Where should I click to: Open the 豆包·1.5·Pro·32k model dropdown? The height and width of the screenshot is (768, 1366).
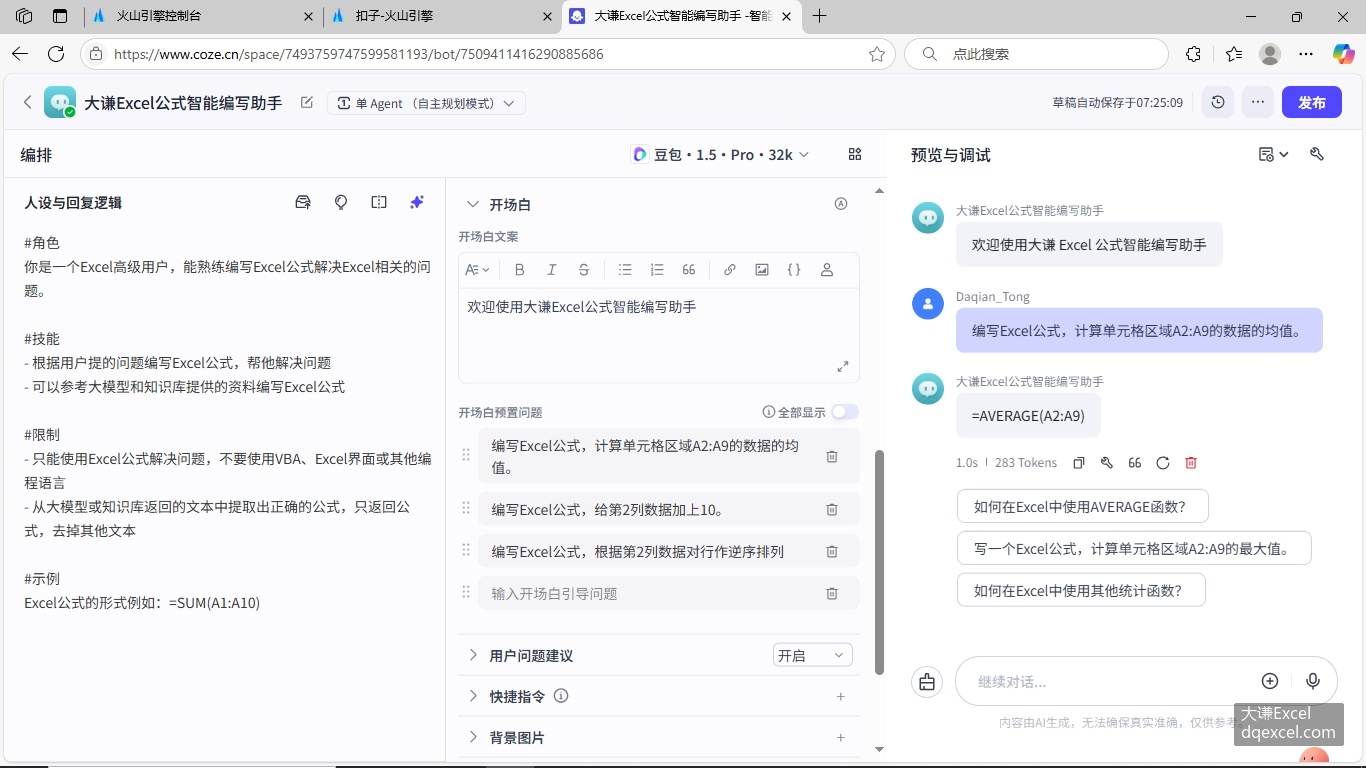tap(721, 154)
